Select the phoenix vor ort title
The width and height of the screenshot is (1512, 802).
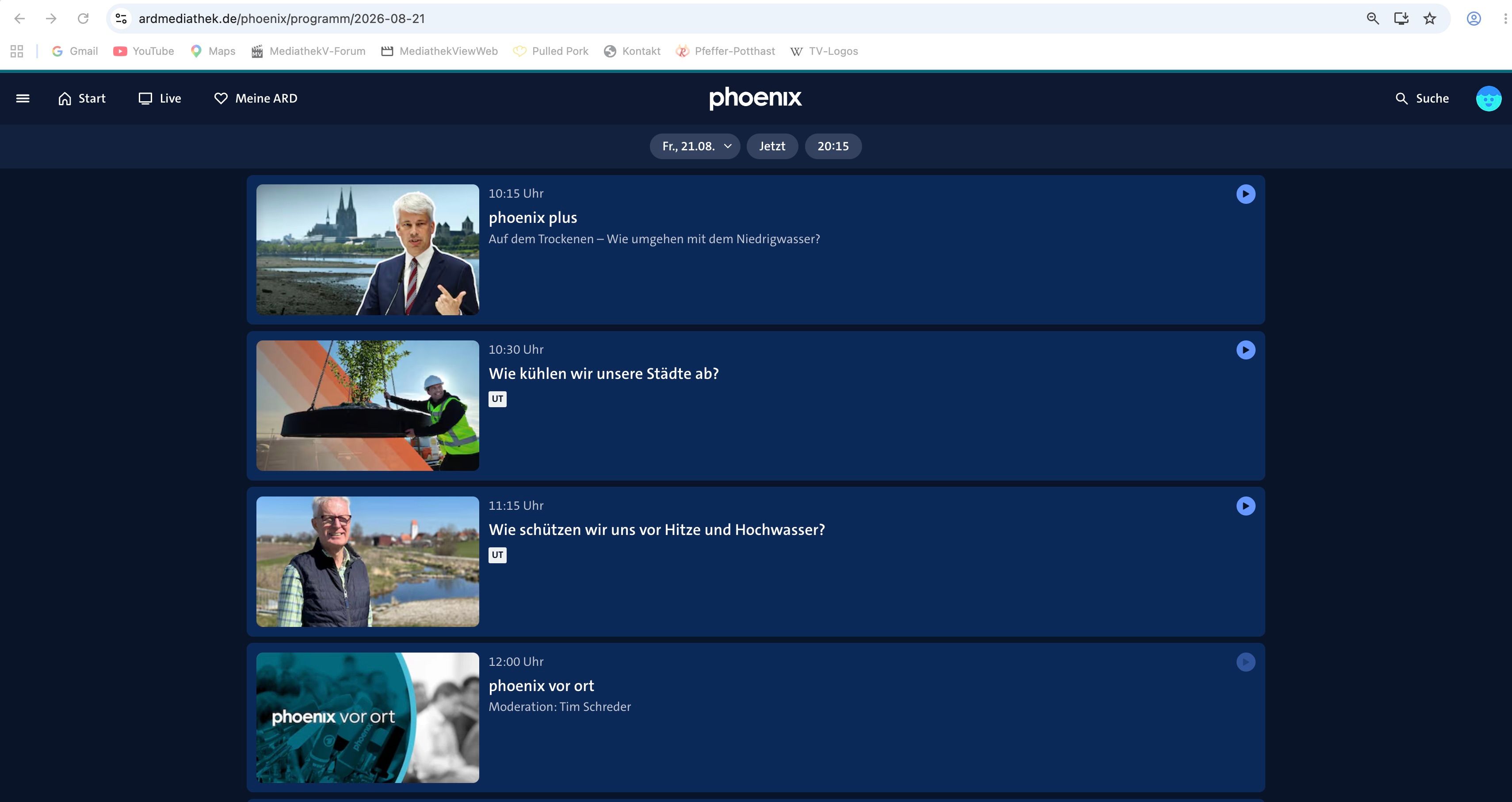541,686
